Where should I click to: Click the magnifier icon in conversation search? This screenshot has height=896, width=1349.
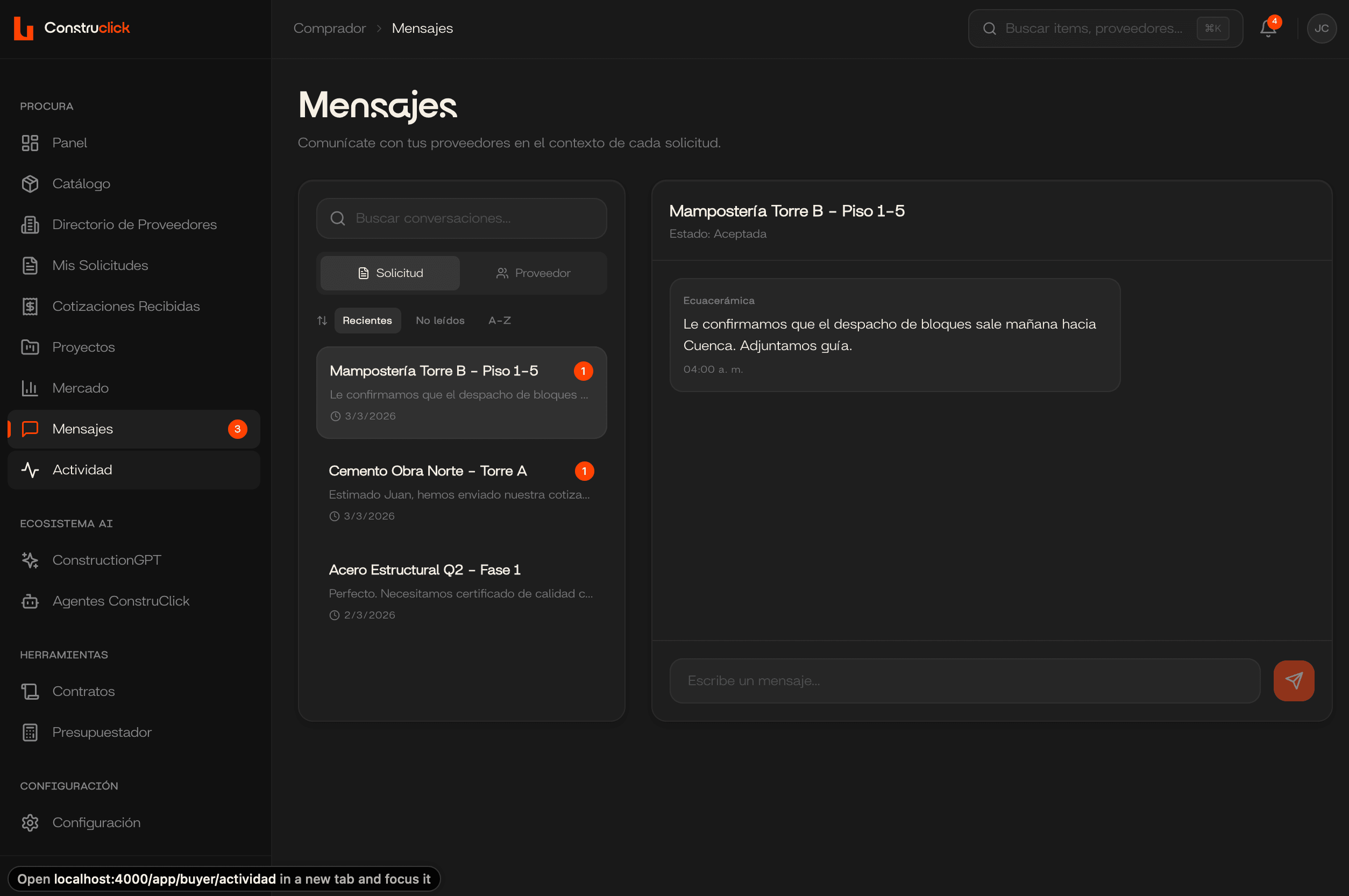tap(338, 218)
